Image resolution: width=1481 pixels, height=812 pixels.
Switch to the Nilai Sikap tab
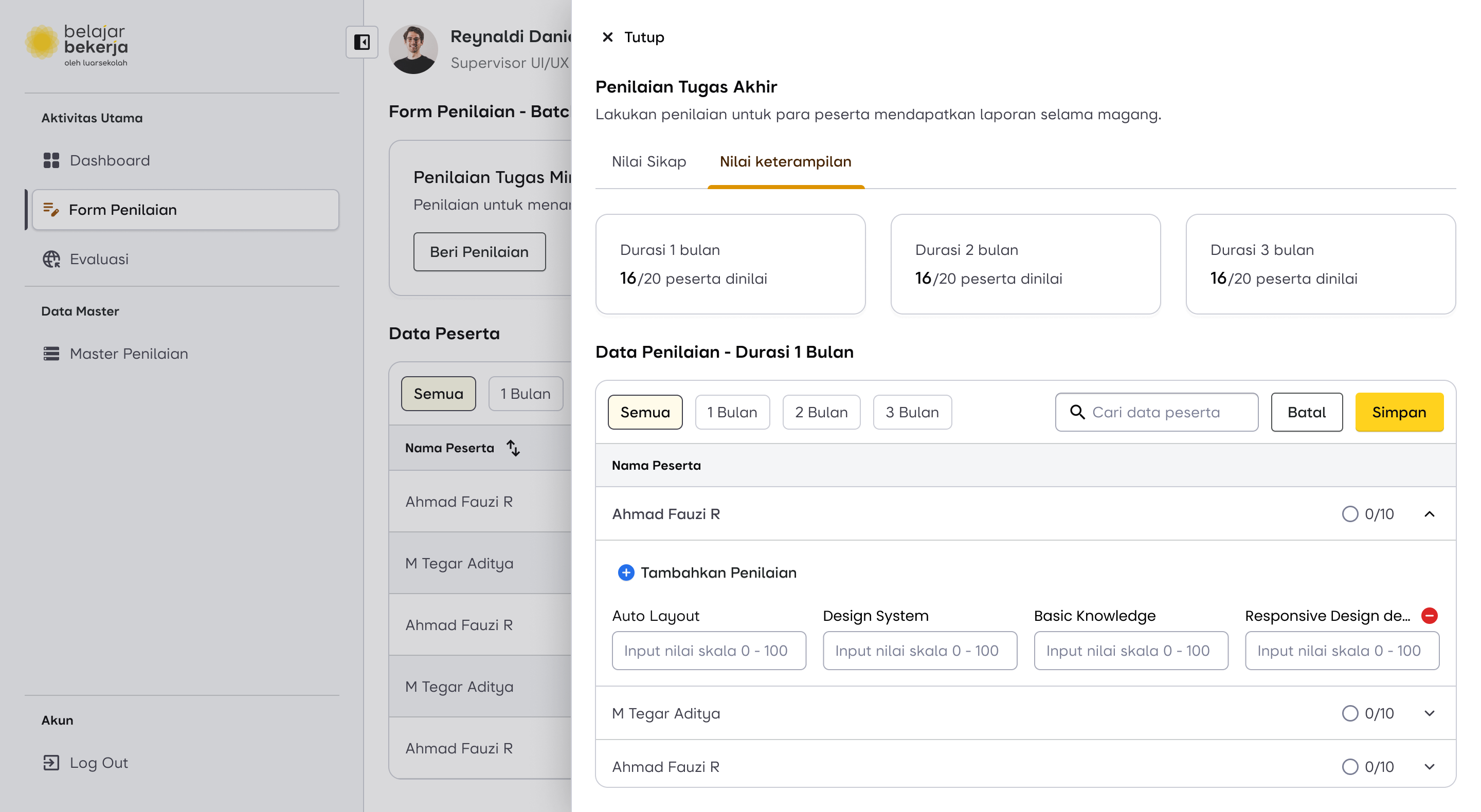tap(648, 161)
